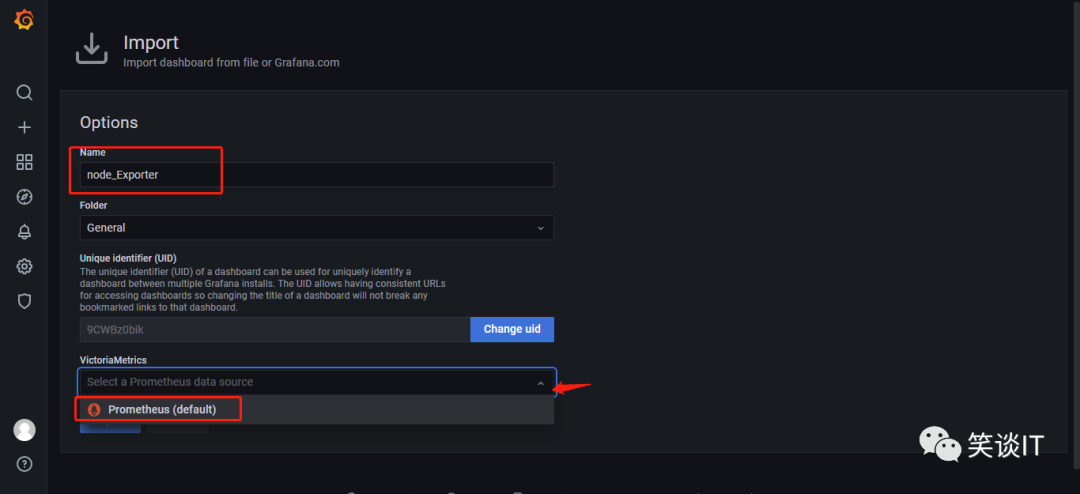Click the Select a Prometheus data source box
This screenshot has height=494, width=1080.
tap(317, 382)
